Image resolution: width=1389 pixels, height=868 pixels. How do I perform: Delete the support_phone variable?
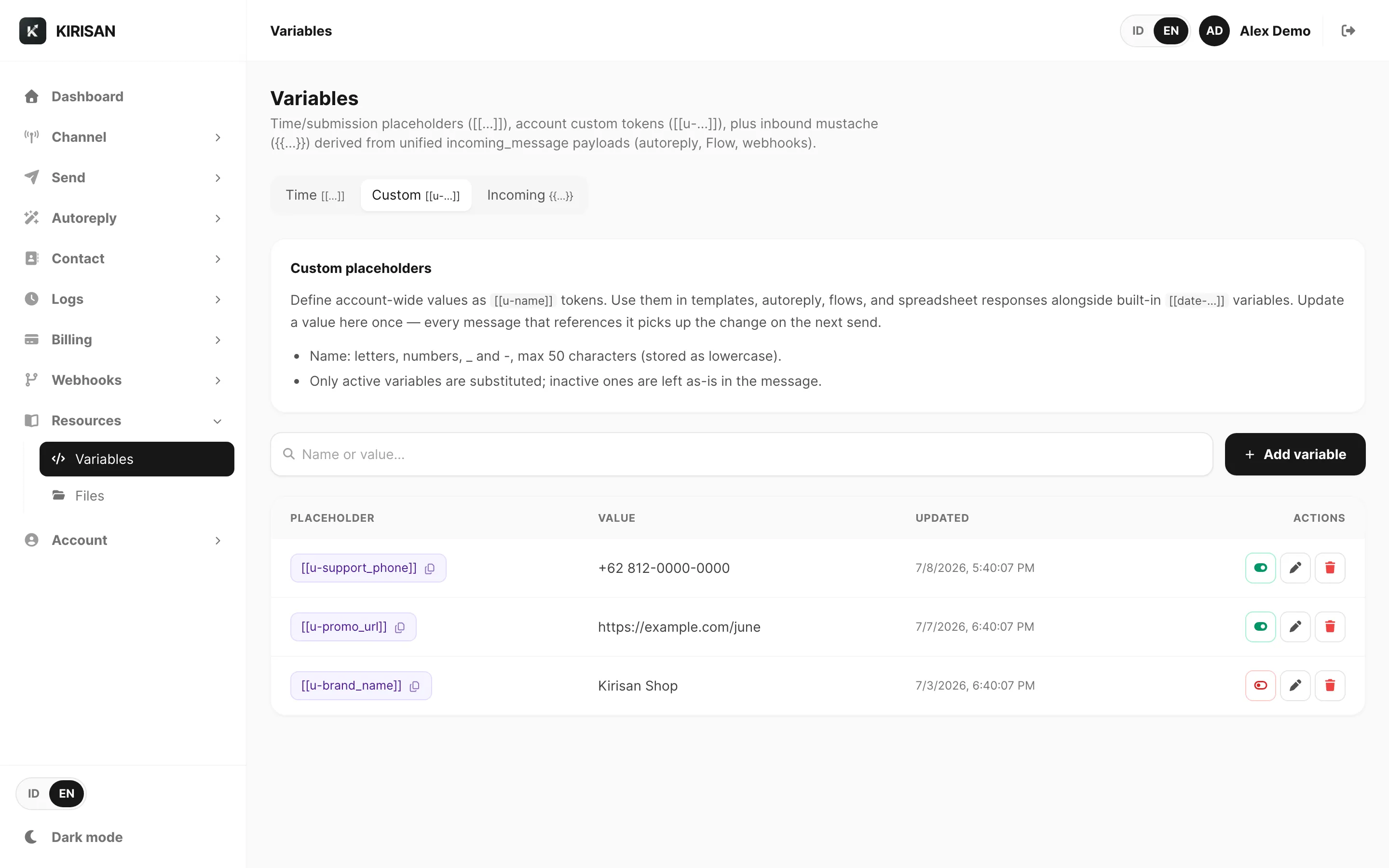coord(1330,568)
